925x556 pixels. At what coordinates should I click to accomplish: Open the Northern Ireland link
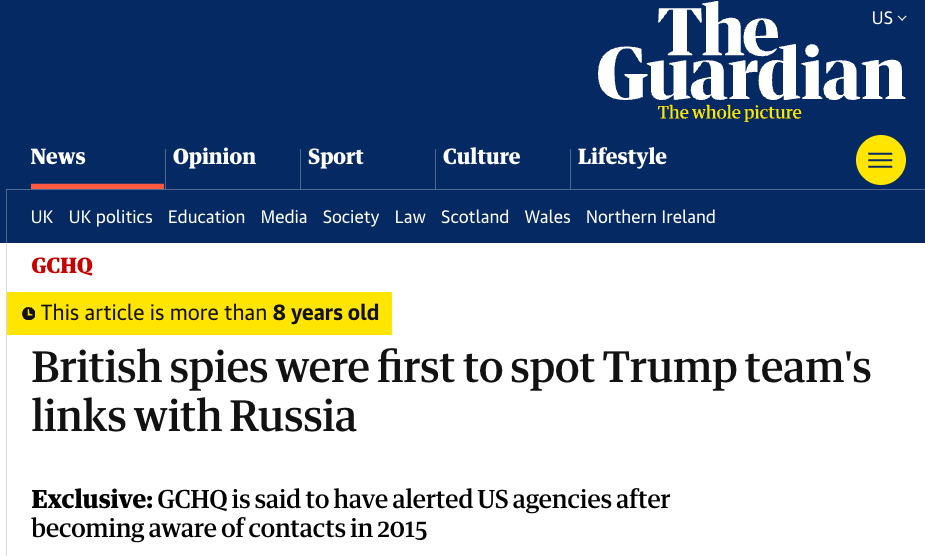[650, 217]
